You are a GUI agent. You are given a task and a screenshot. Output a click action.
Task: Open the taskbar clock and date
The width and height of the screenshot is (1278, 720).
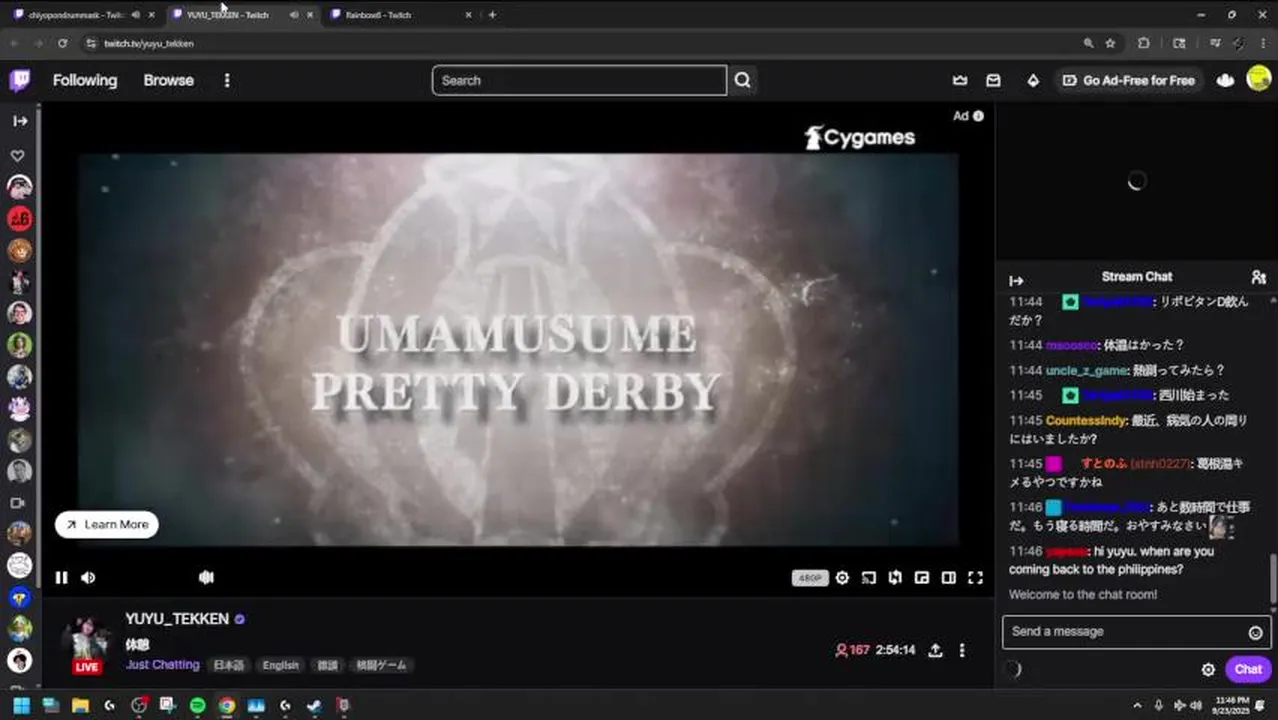1232,705
